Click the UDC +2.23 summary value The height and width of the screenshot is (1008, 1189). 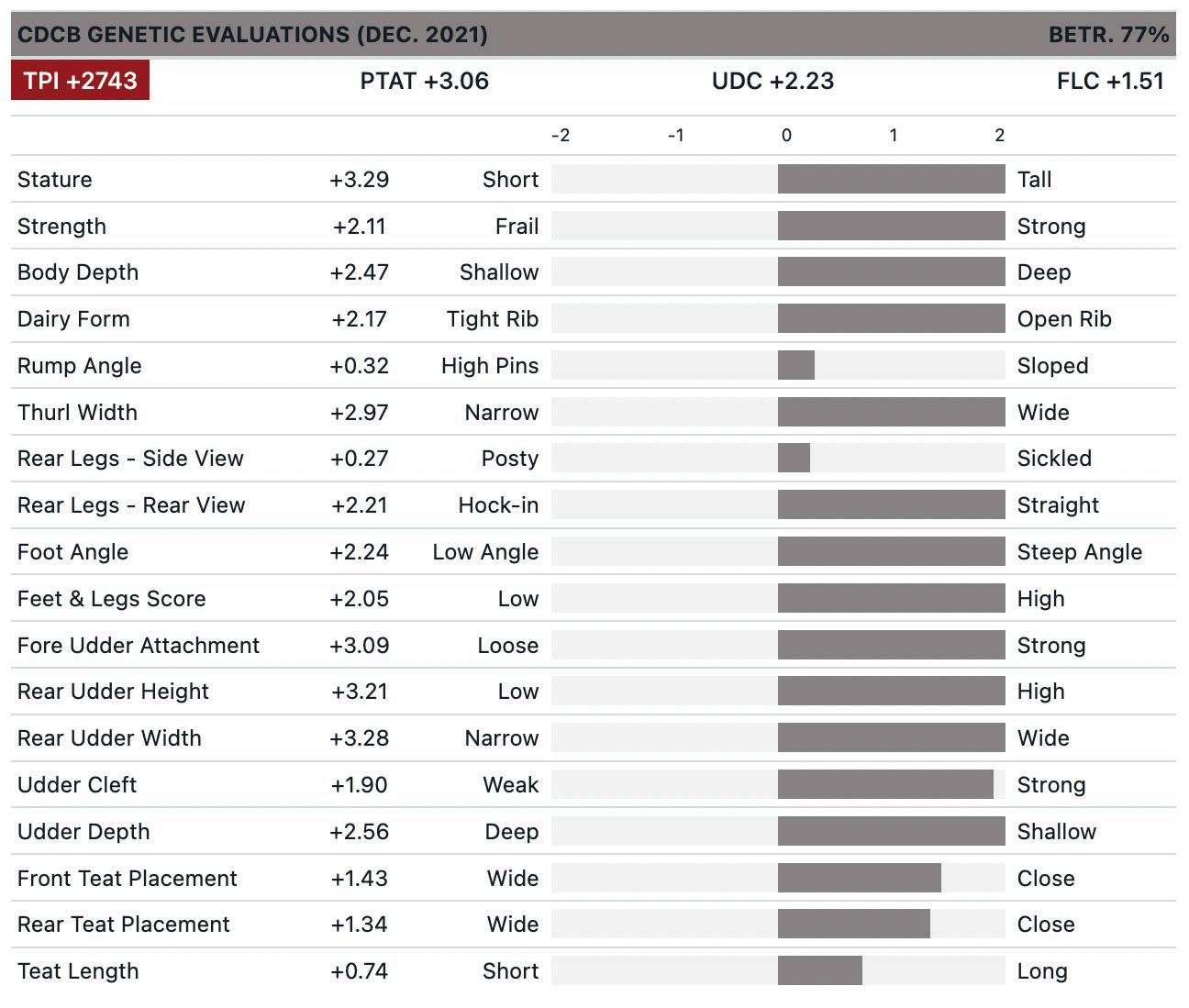point(772,81)
